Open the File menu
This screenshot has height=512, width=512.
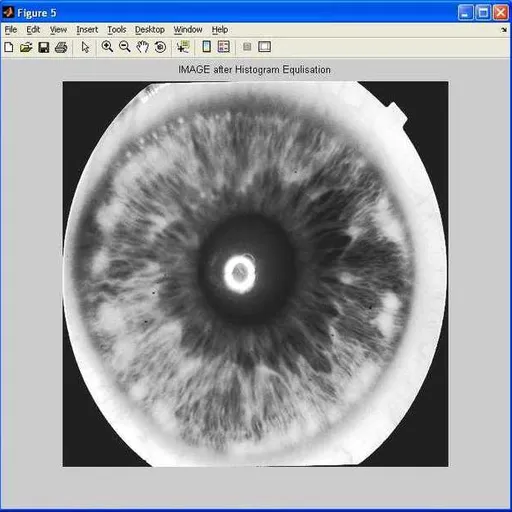11,30
